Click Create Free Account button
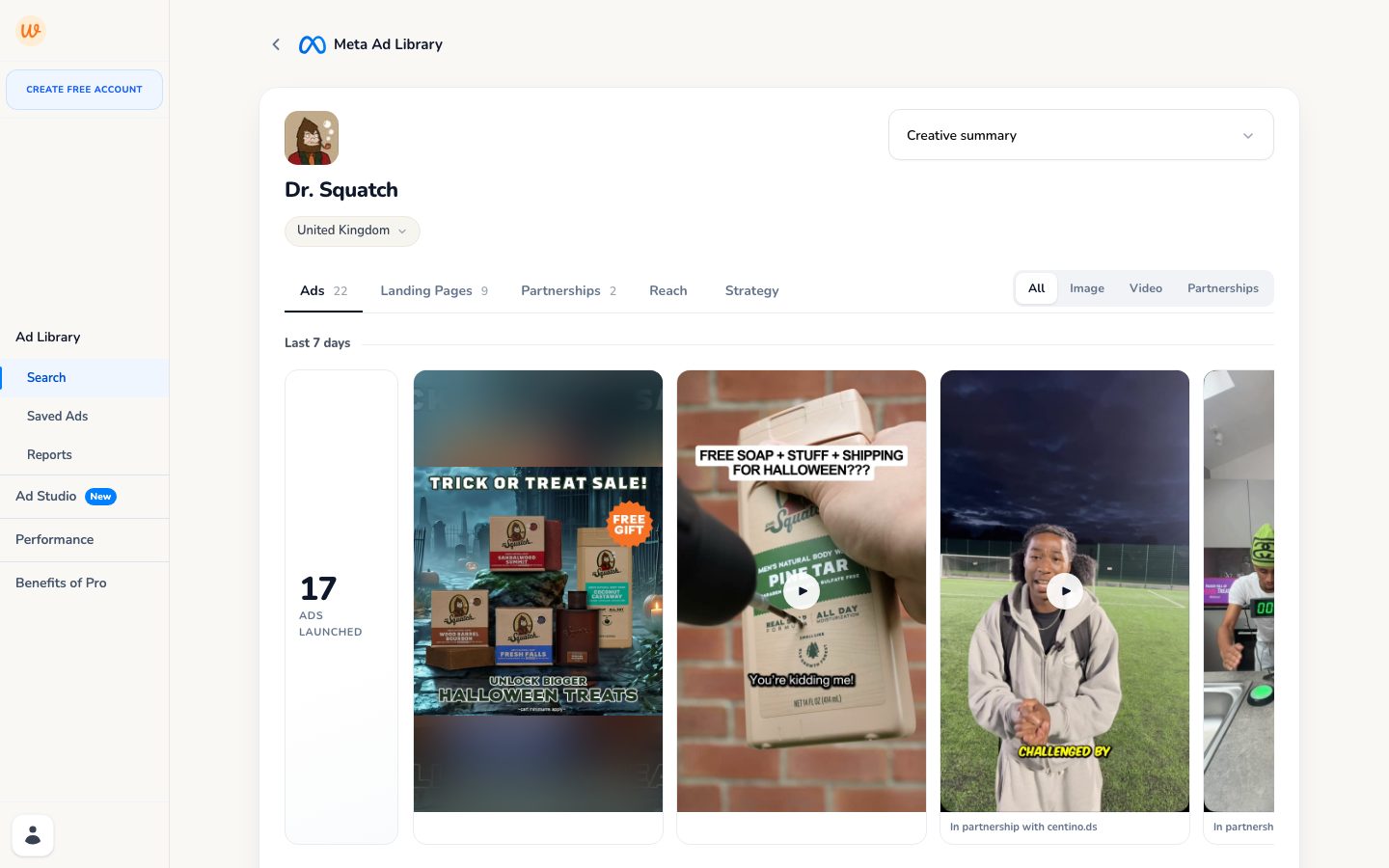Viewport: 1389px width, 868px height. [x=84, y=90]
